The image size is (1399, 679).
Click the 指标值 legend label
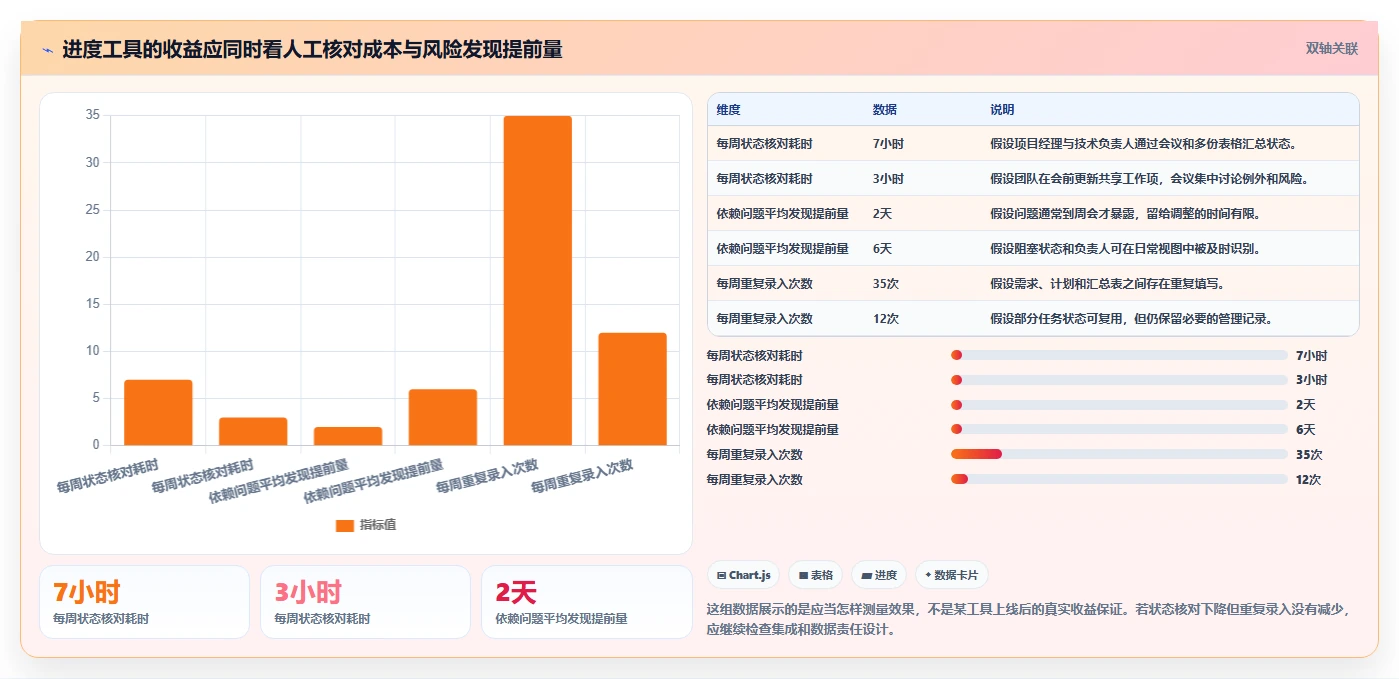[x=378, y=525]
